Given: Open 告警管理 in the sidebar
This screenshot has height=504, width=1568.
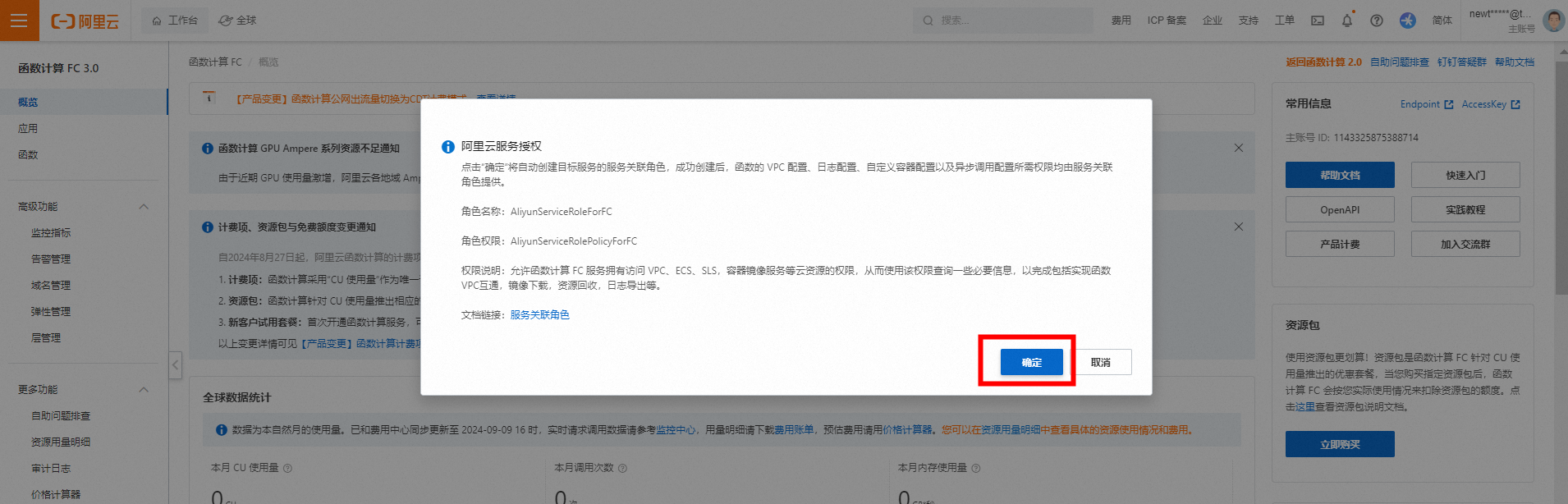Looking at the screenshot, I should (x=51, y=259).
